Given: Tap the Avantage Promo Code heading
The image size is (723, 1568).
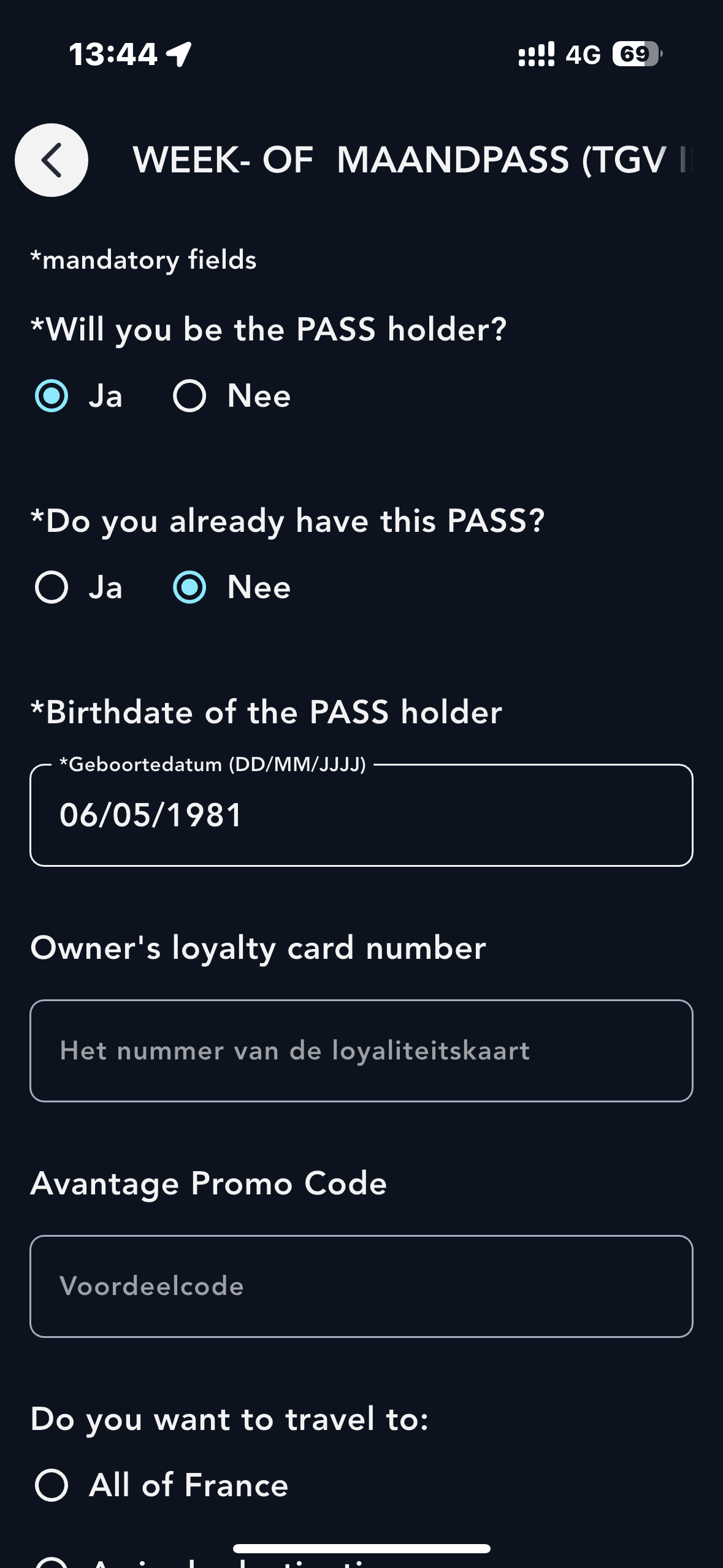Looking at the screenshot, I should [208, 1183].
